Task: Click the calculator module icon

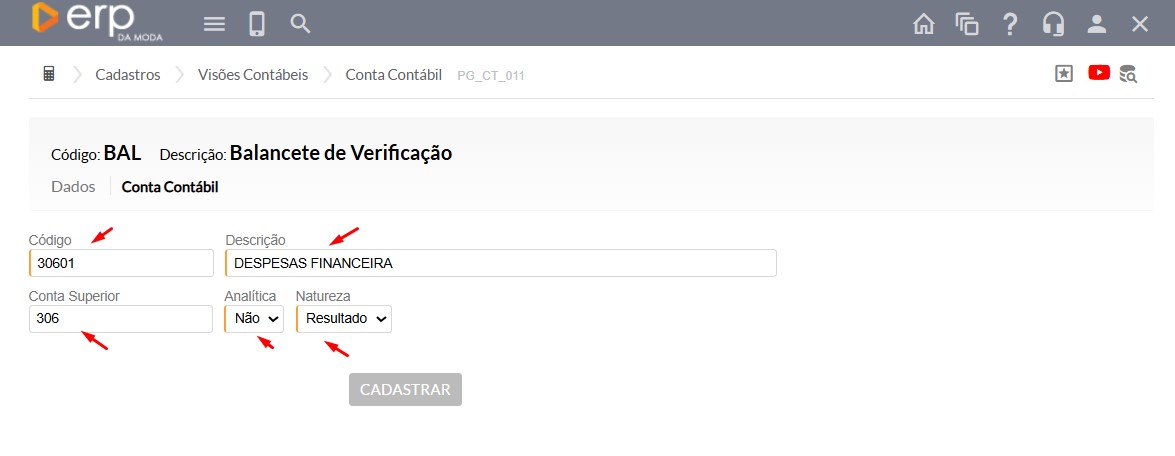Action: 48,74
